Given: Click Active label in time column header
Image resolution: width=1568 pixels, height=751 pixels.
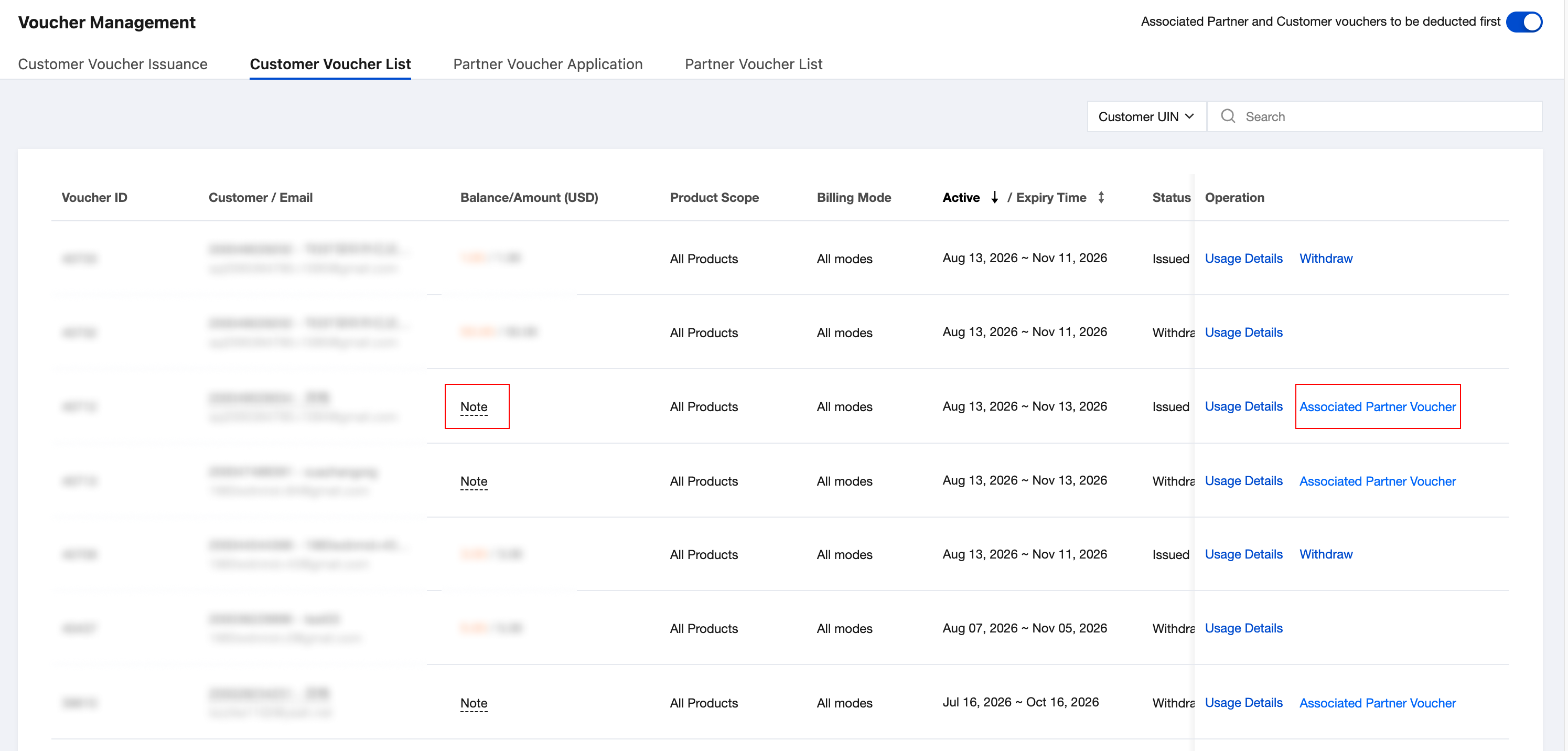Looking at the screenshot, I should click(961, 197).
